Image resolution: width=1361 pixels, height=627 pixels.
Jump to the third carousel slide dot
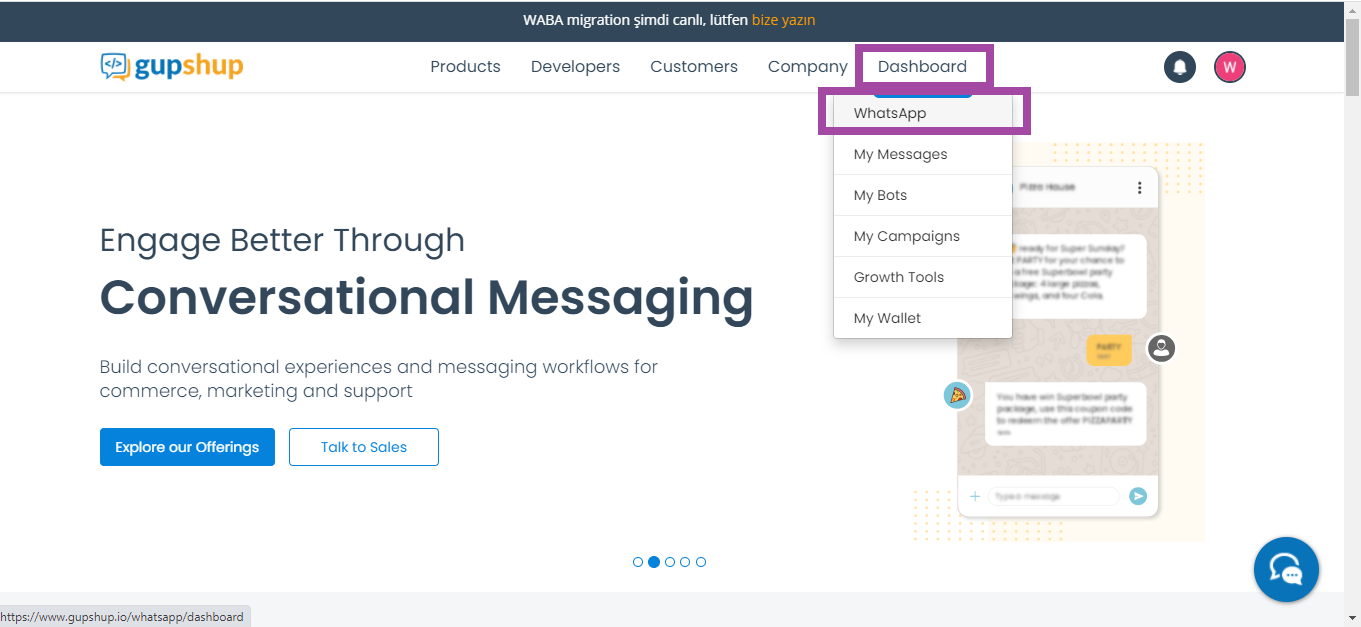point(670,562)
